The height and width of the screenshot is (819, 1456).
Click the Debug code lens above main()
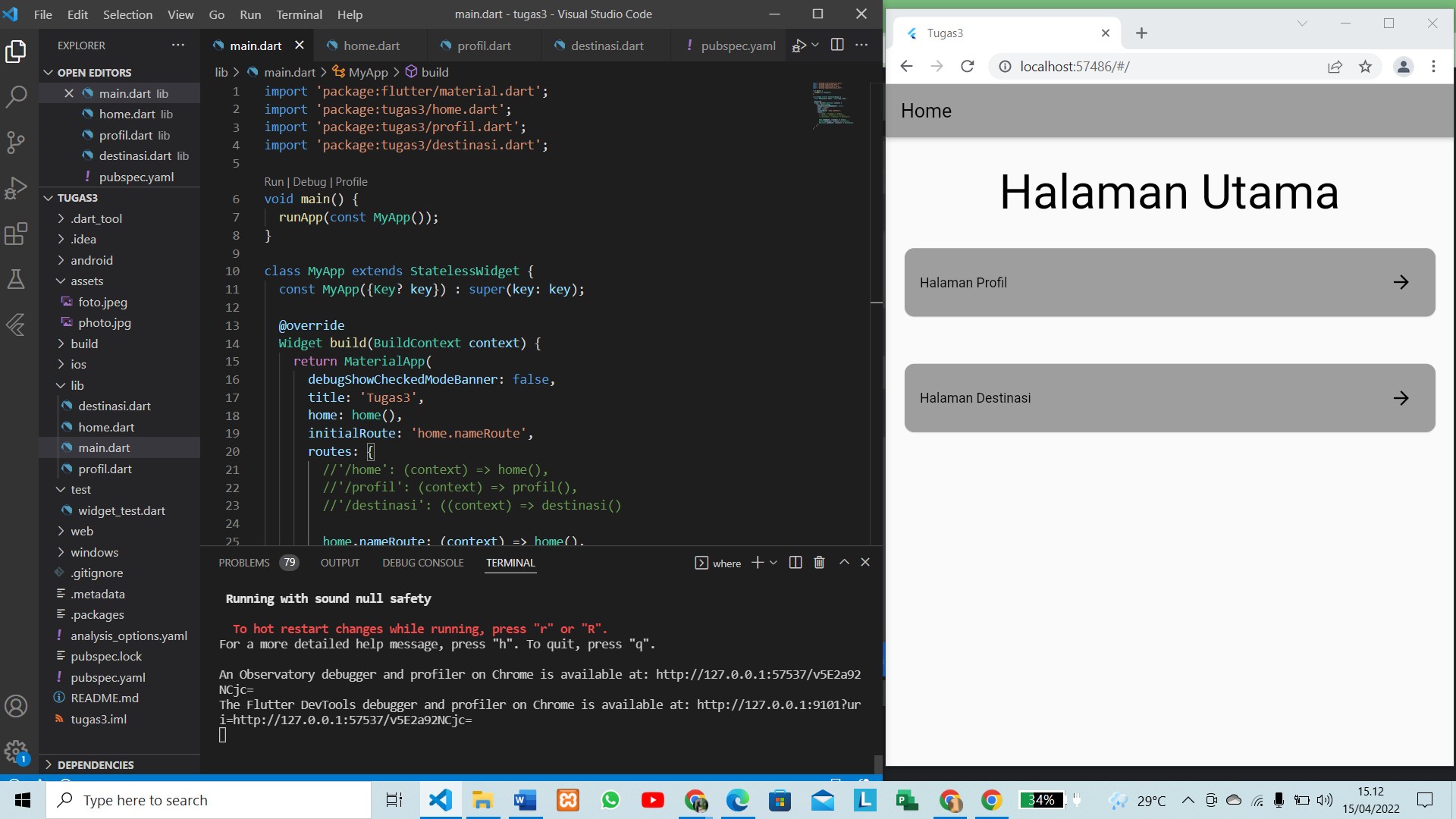click(309, 182)
